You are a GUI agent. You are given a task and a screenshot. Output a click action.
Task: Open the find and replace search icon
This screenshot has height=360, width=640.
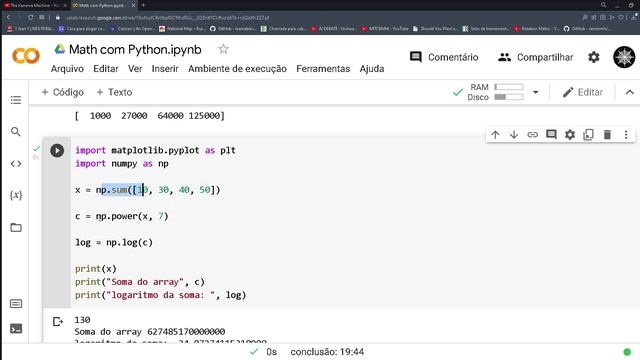[16, 132]
